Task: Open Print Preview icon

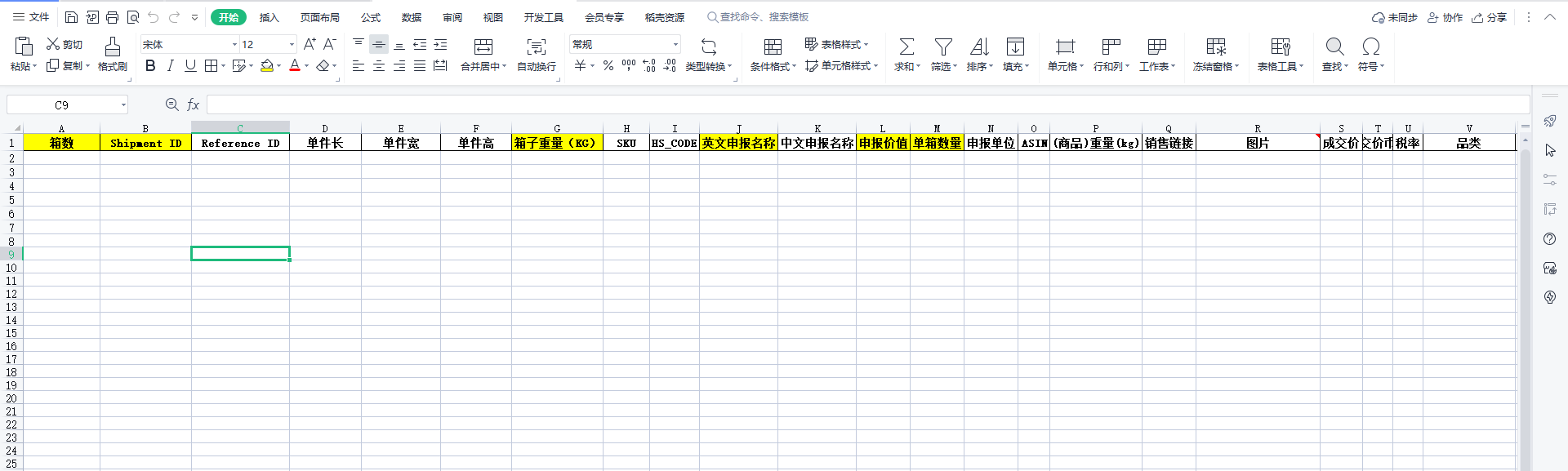Action: [133, 17]
